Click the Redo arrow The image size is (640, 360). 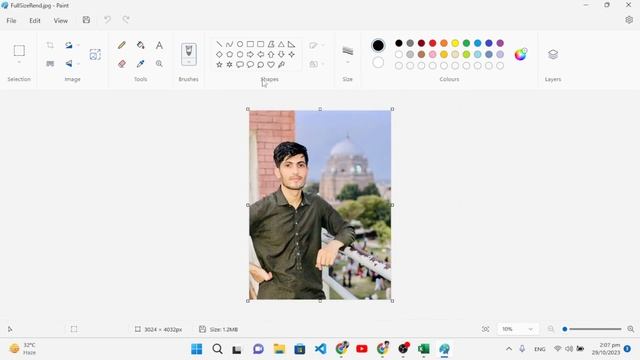tap(126, 20)
